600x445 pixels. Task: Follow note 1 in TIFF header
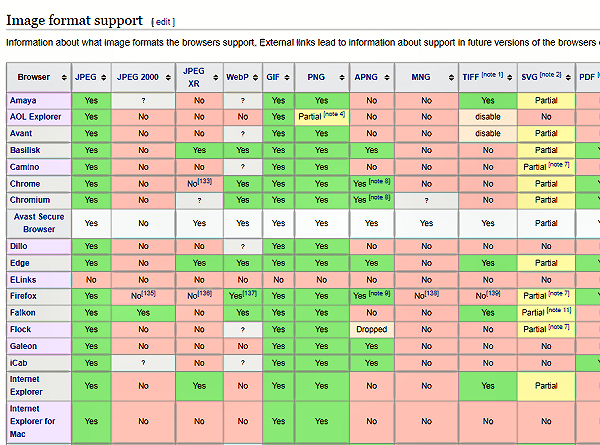(492, 75)
